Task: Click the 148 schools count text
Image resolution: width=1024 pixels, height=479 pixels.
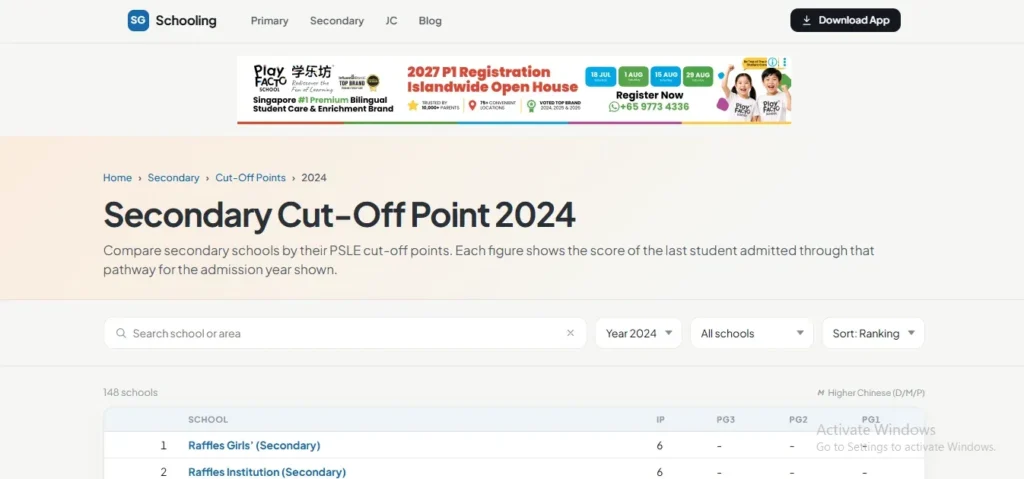Action: [131, 393]
